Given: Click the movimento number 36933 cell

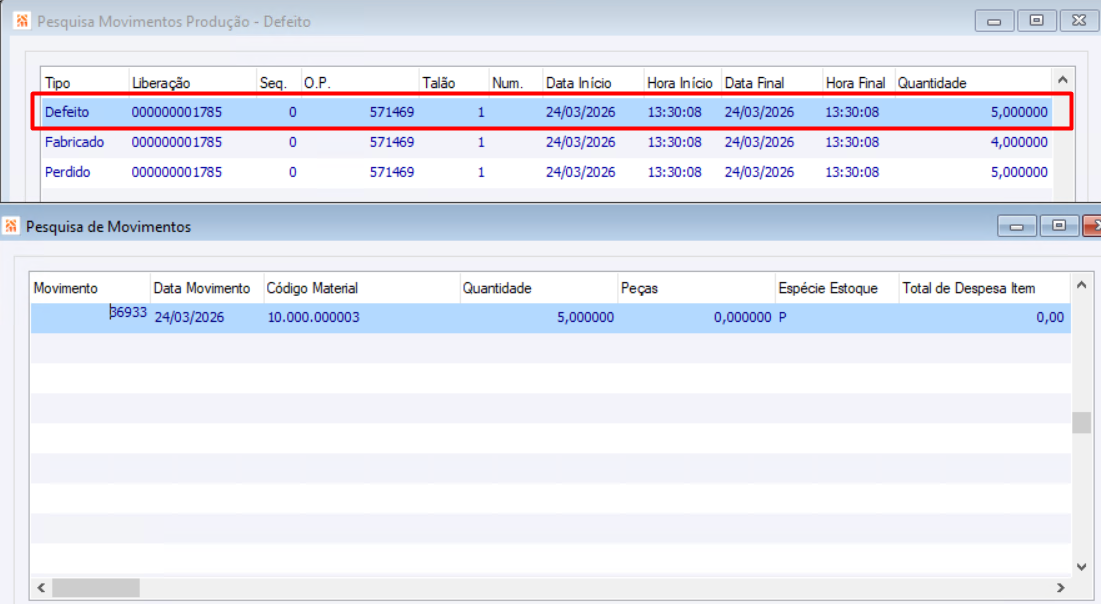Looking at the screenshot, I should pyautogui.click(x=128, y=313).
